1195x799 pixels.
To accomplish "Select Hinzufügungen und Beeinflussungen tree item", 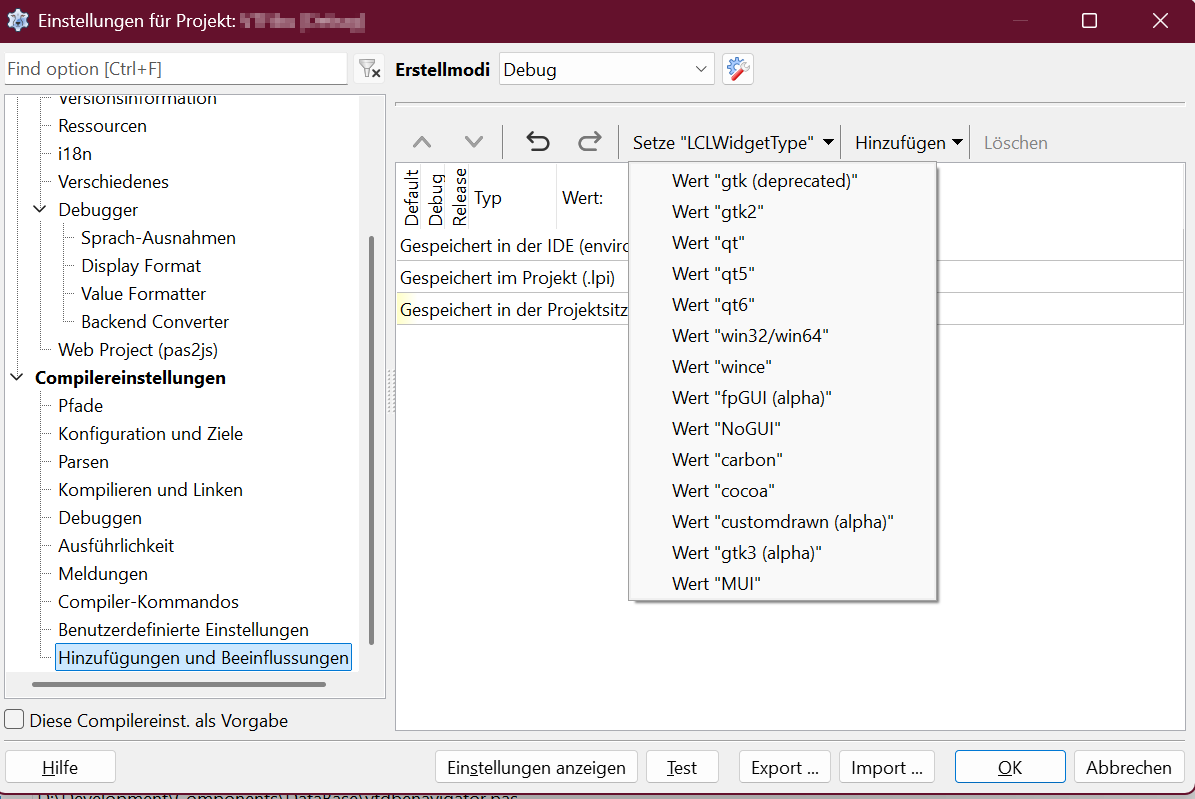I will point(203,658).
